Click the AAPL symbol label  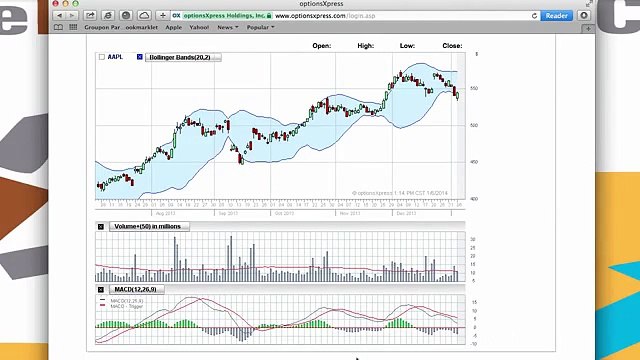(115, 57)
